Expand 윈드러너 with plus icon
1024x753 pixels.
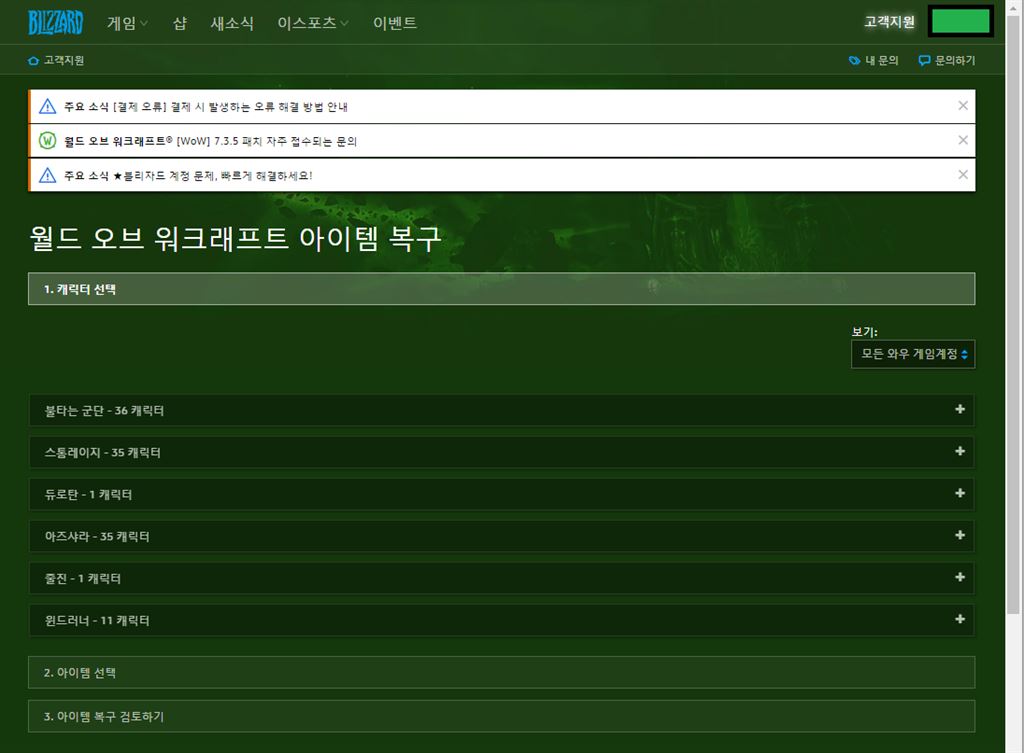(x=960, y=618)
